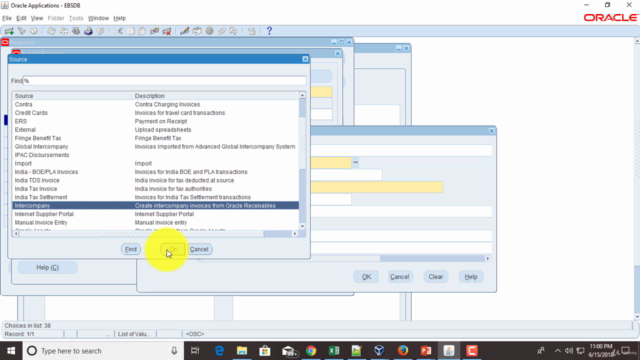Click Source list horizontal scroll-right arrow
The height and width of the screenshot is (360, 640).
click(295, 234)
